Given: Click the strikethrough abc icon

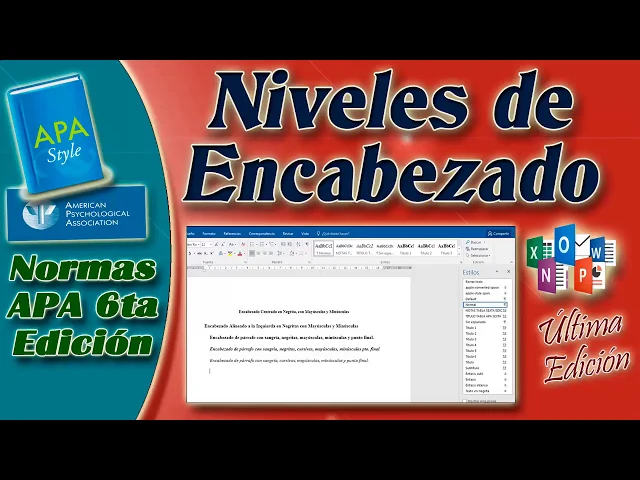Looking at the screenshot, I should tap(199, 253).
